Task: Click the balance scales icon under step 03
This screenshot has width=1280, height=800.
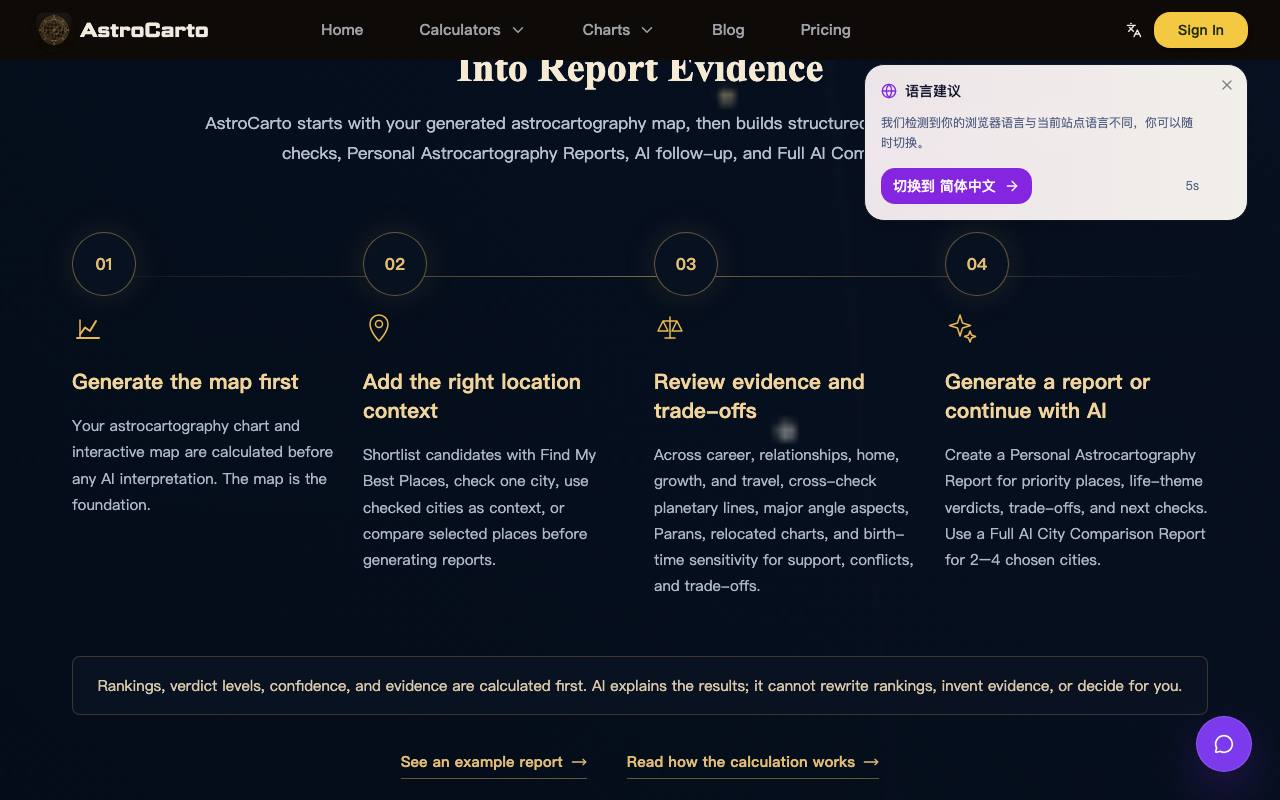Action: 670,328
